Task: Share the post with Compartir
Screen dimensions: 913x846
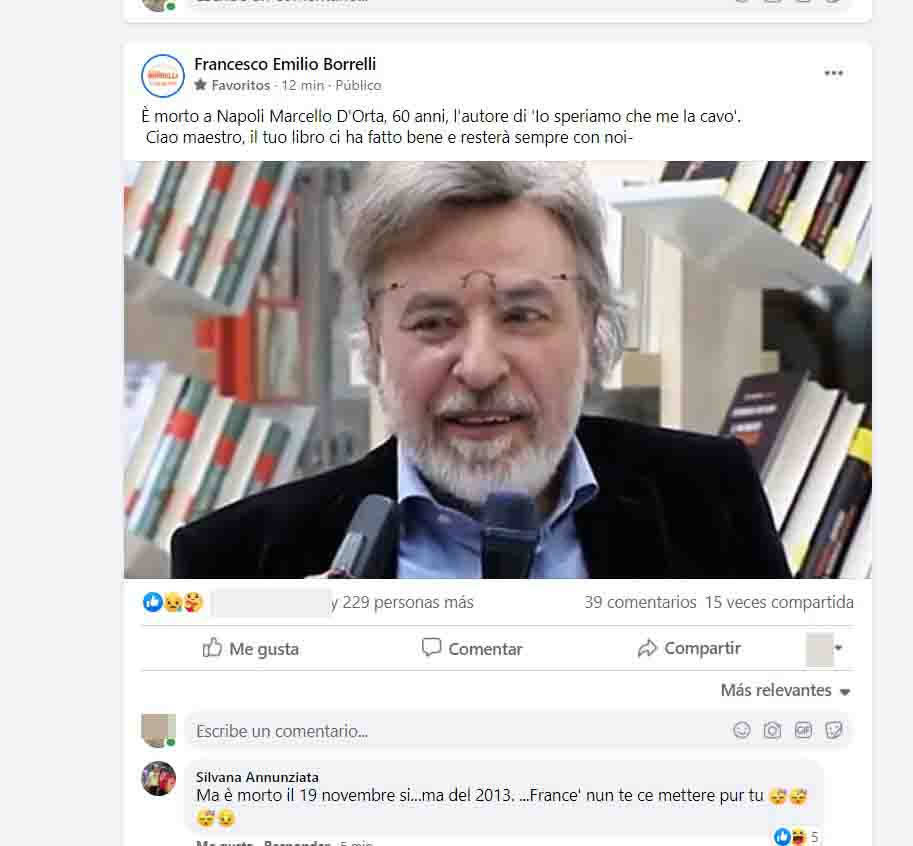Action: (689, 648)
